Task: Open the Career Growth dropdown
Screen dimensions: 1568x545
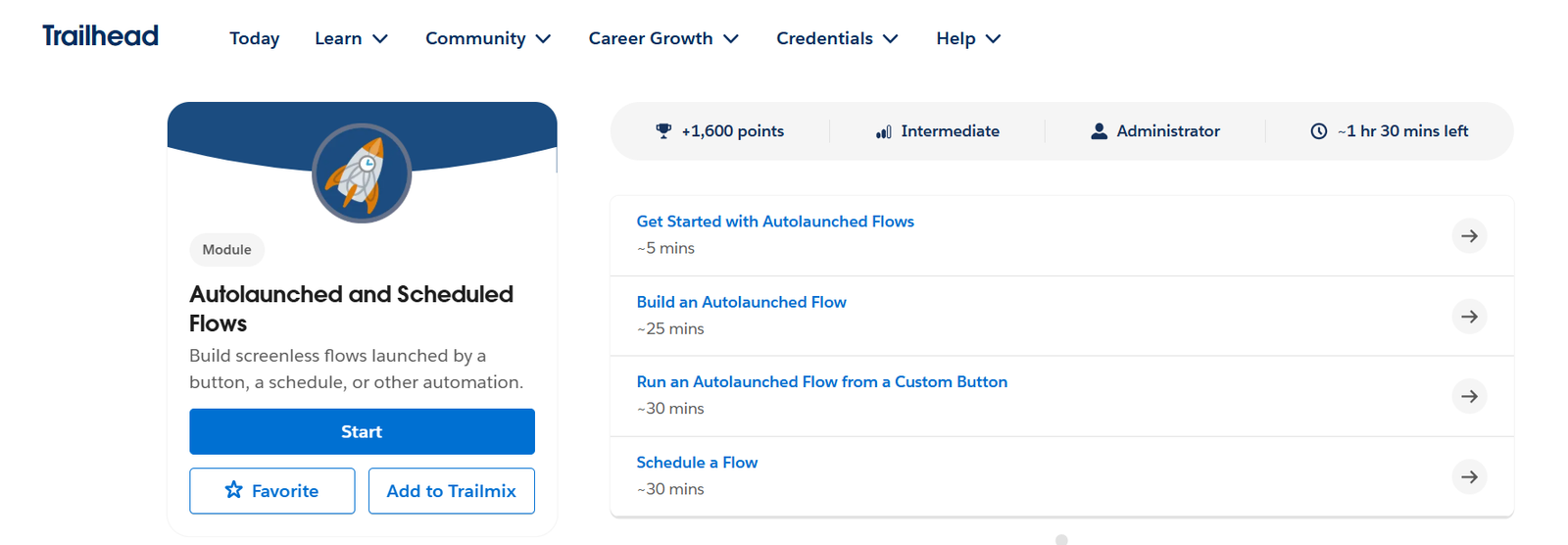Action: point(663,38)
